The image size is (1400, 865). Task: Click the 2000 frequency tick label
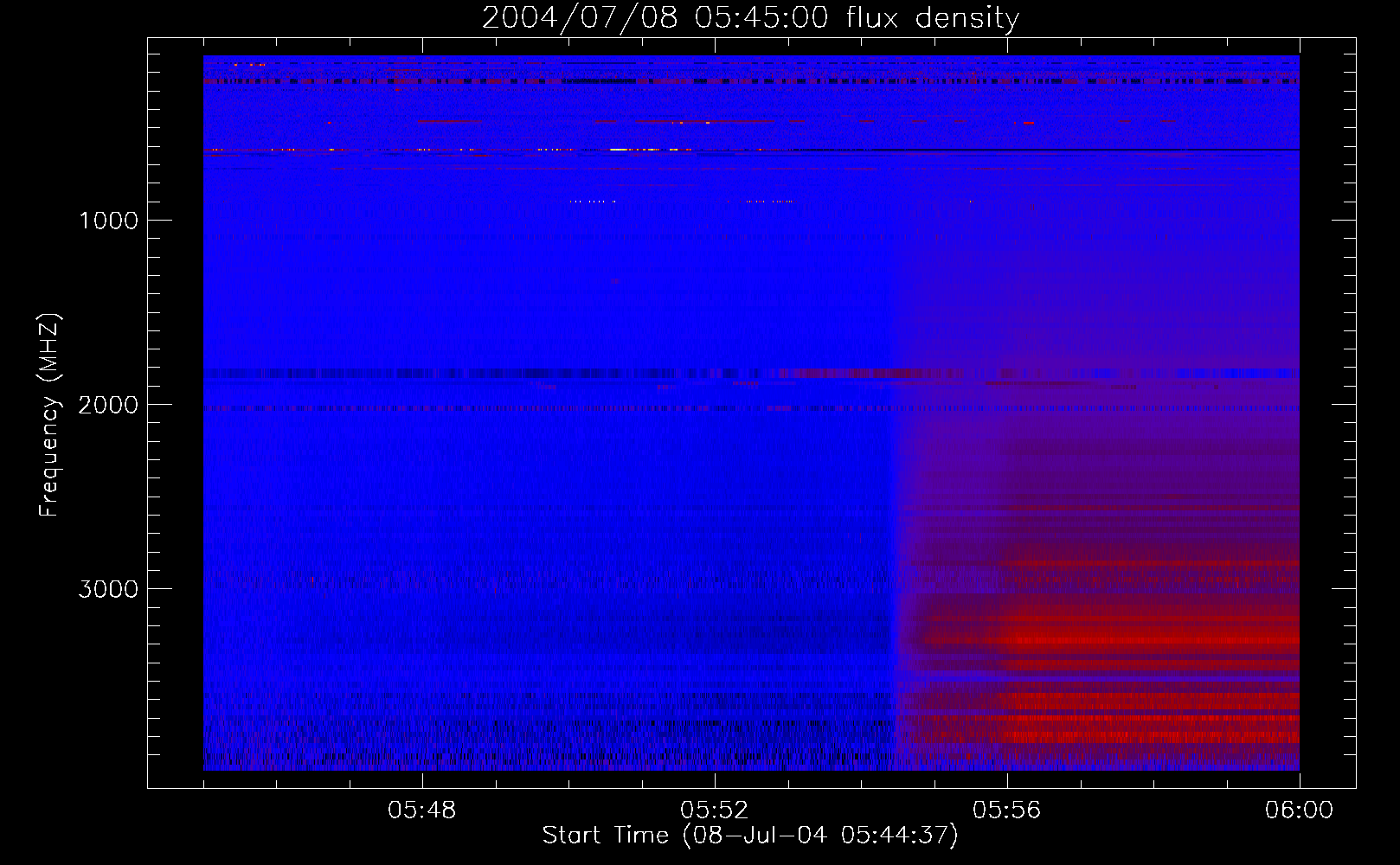108,405
